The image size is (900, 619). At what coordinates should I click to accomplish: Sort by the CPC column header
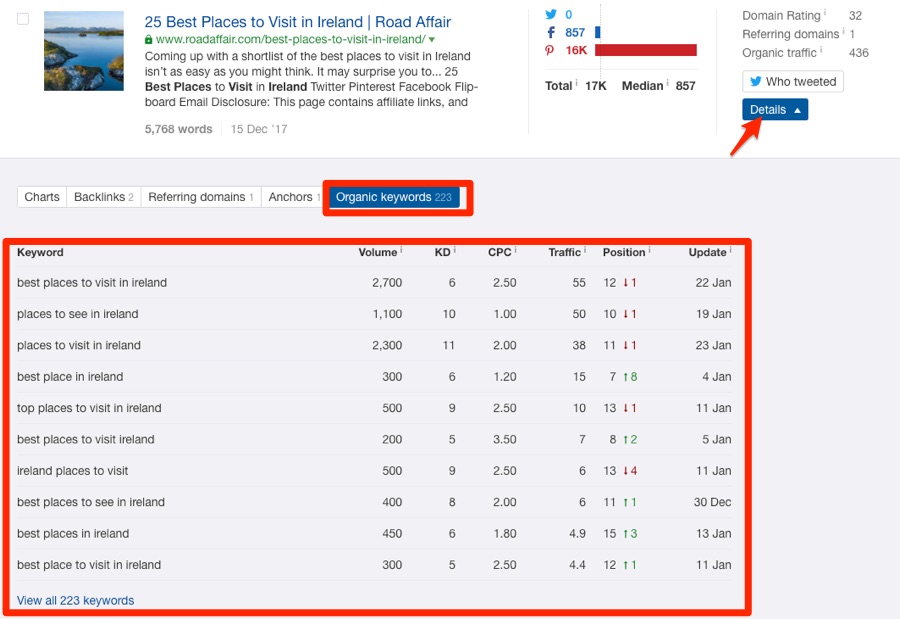click(499, 253)
